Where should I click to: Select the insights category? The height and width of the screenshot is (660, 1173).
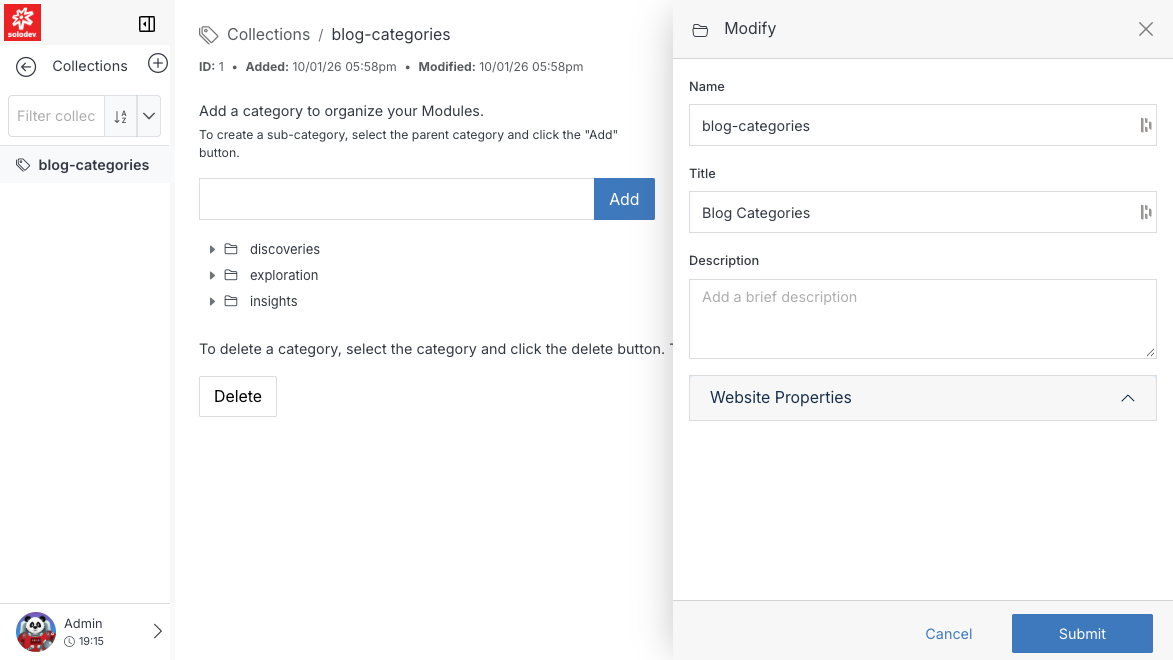tap(273, 302)
